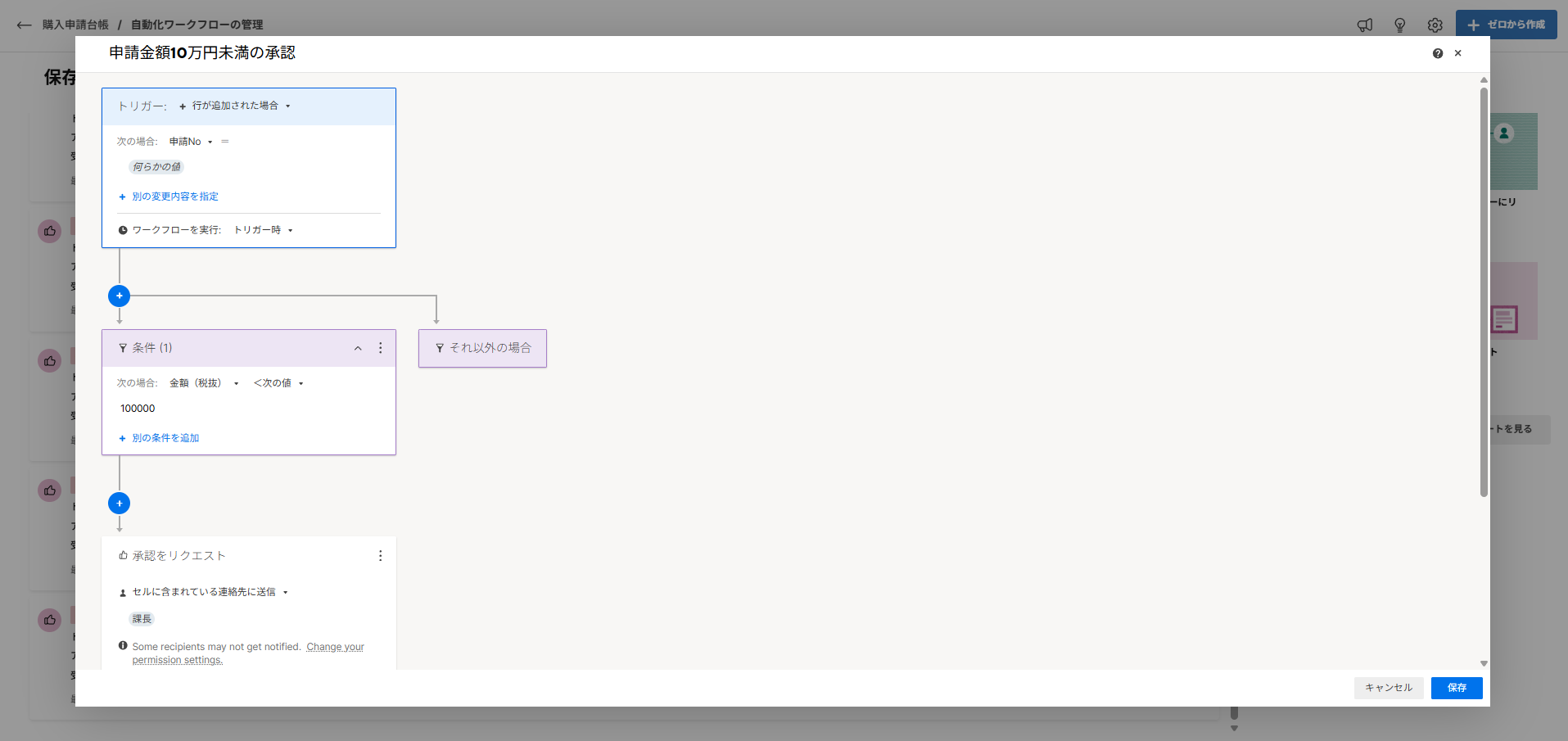Image resolution: width=1568 pixels, height=741 pixels.
Task: Open the ＜次の値 operator dropdown
Action: (278, 383)
